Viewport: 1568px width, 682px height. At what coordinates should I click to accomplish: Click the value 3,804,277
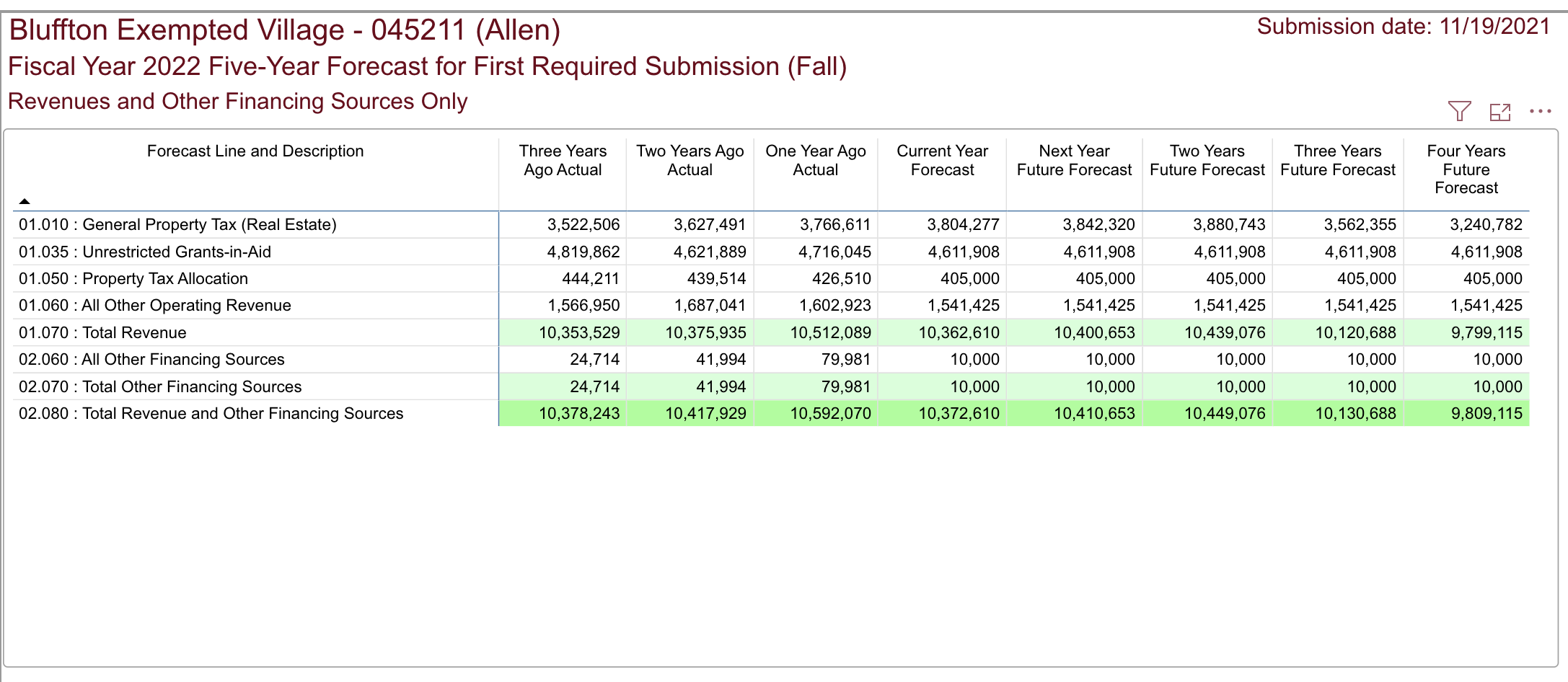pos(964,224)
